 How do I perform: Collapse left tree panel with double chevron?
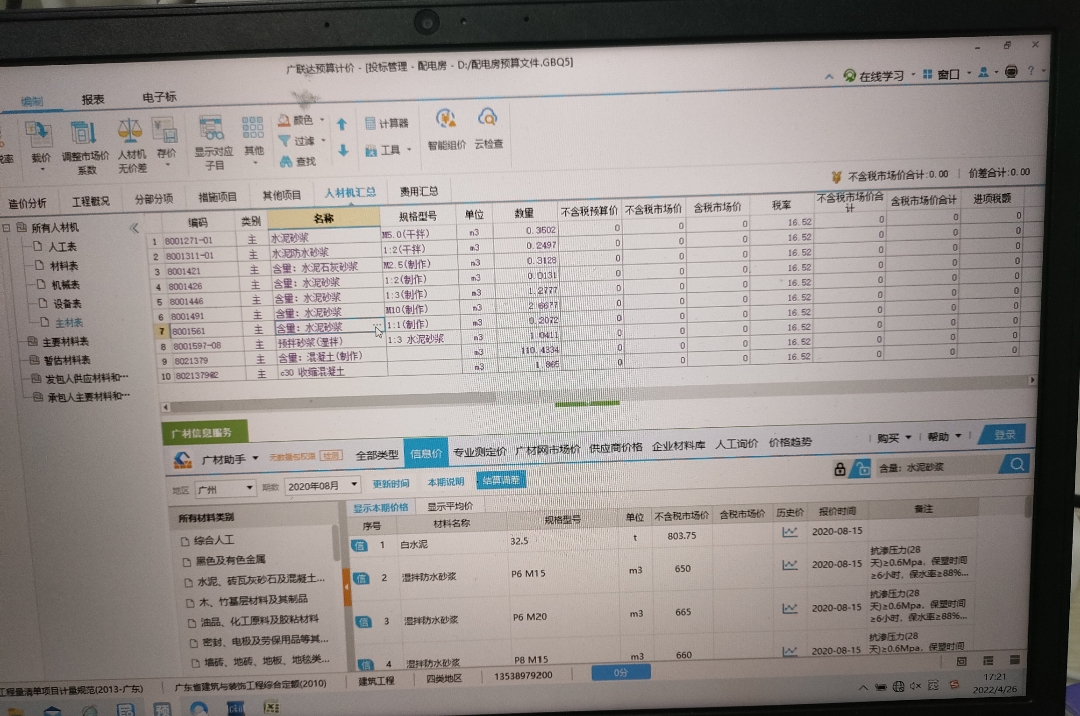[134, 227]
